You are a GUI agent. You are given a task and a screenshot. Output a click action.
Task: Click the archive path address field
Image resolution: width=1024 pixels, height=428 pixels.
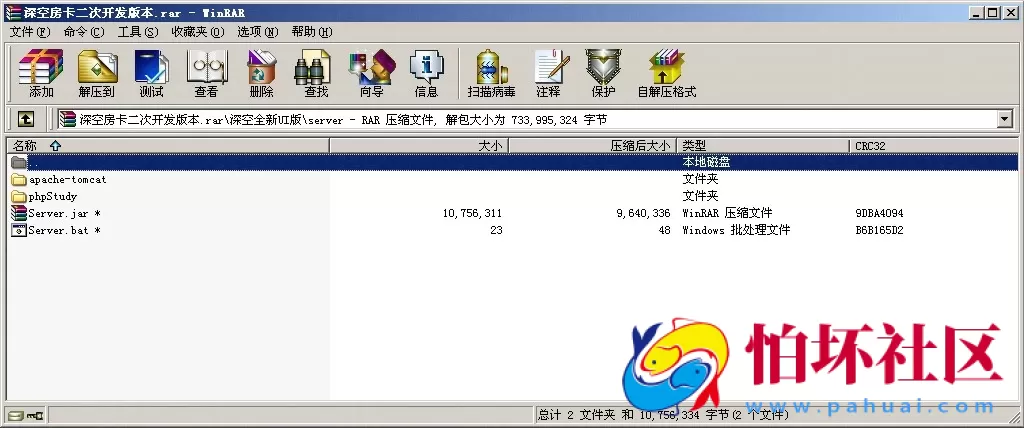tap(528, 119)
